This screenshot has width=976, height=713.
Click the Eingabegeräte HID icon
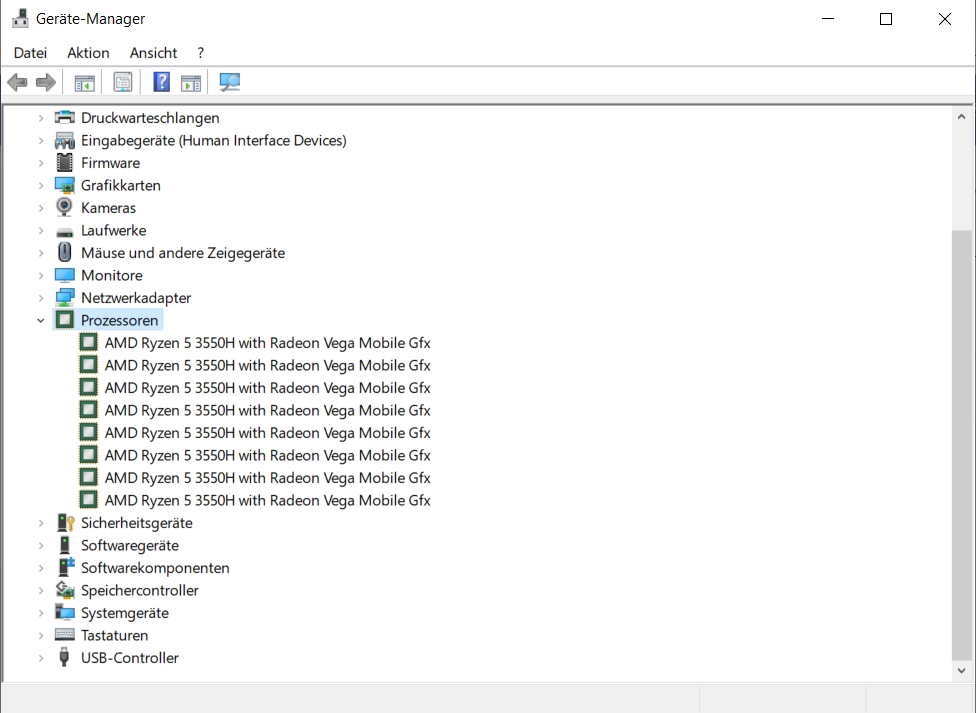(x=65, y=140)
